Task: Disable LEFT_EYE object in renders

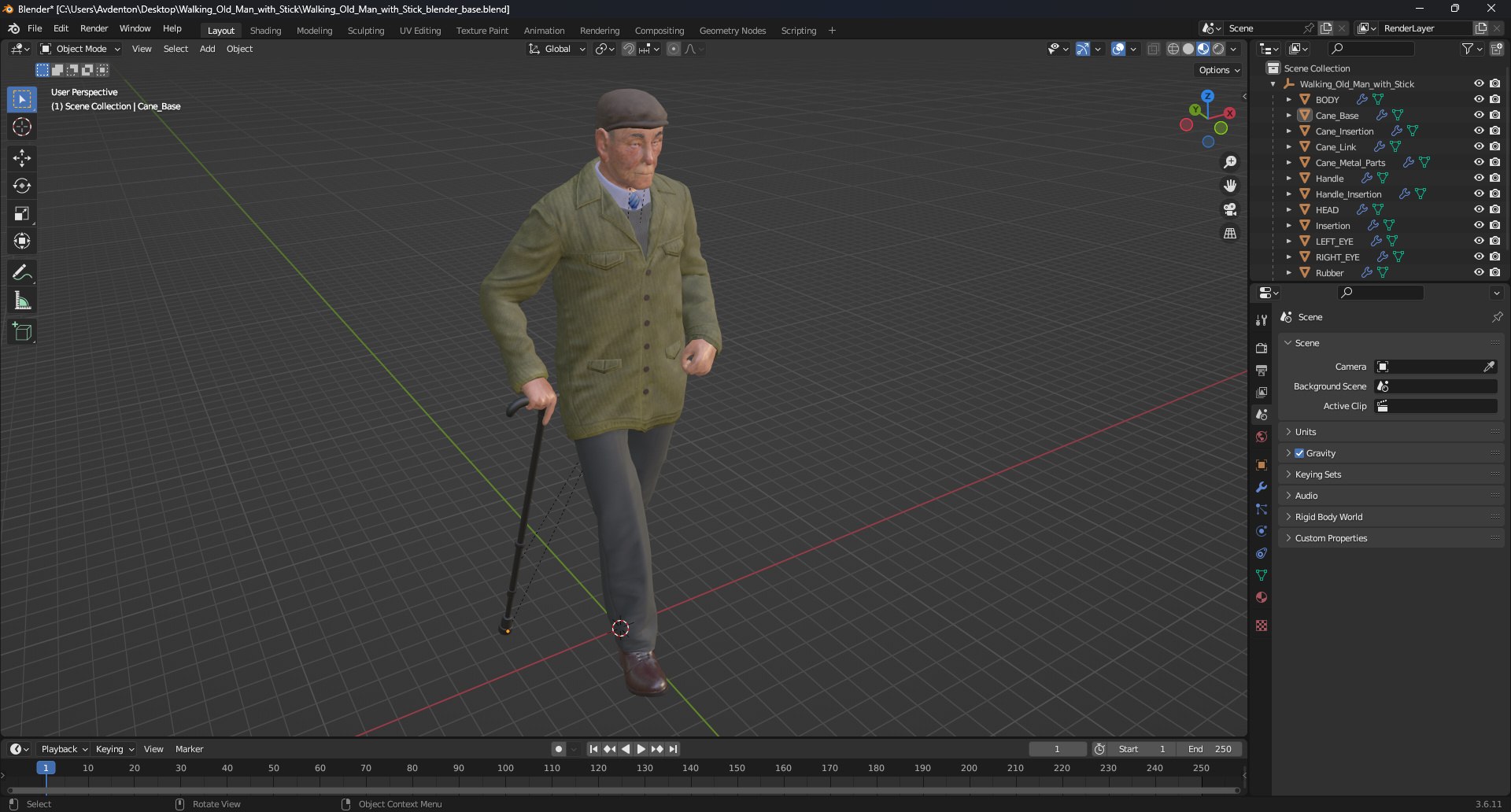Action: [1494, 242]
